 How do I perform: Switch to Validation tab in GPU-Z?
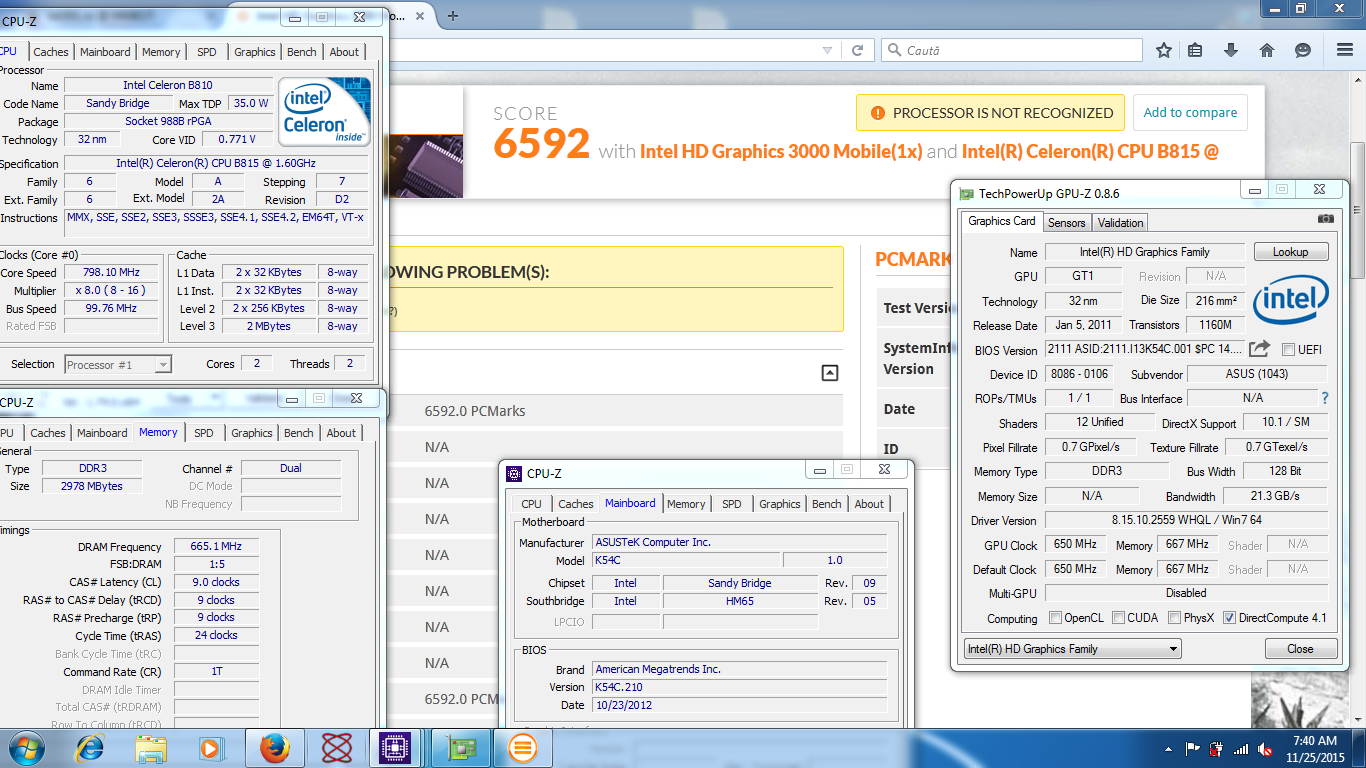pos(1120,223)
